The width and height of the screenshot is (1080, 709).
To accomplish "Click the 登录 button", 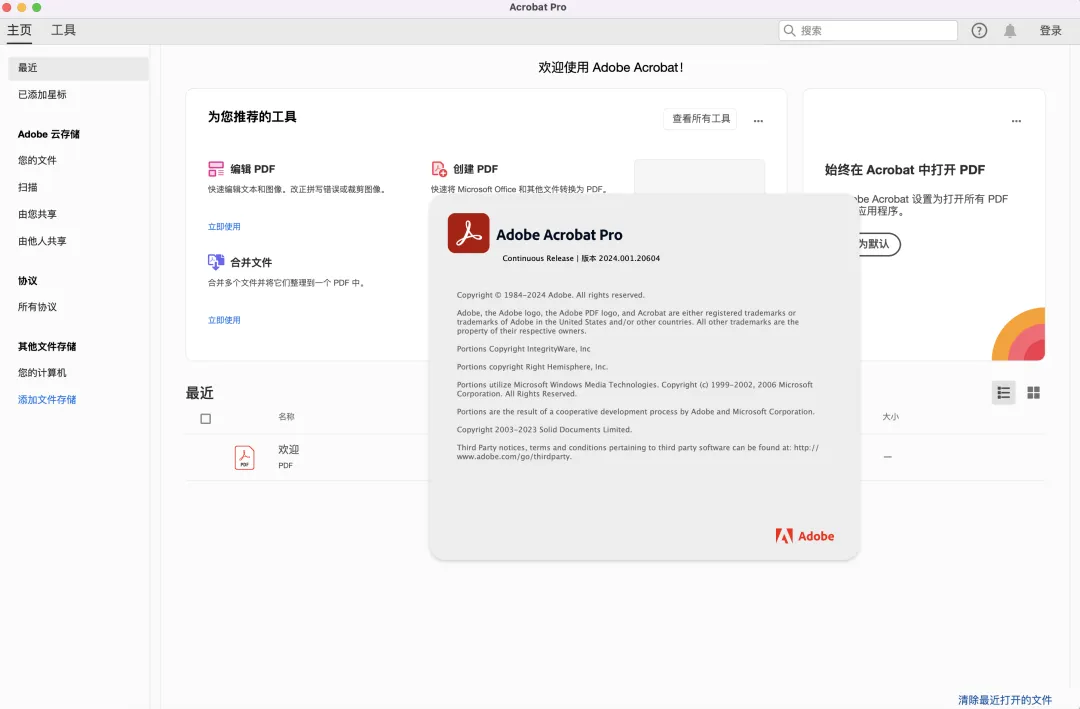I will tap(1050, 30).
